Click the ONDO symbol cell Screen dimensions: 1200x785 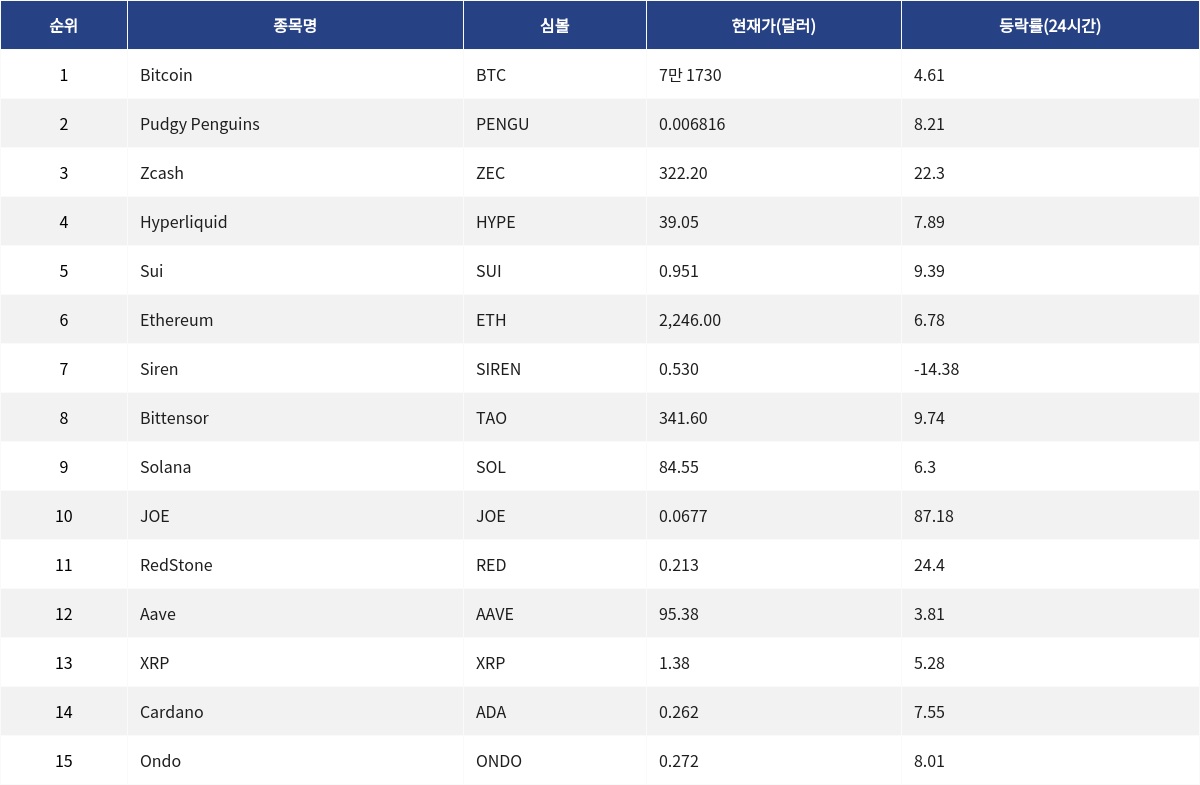pyautogui.click(x=499, y=761)
